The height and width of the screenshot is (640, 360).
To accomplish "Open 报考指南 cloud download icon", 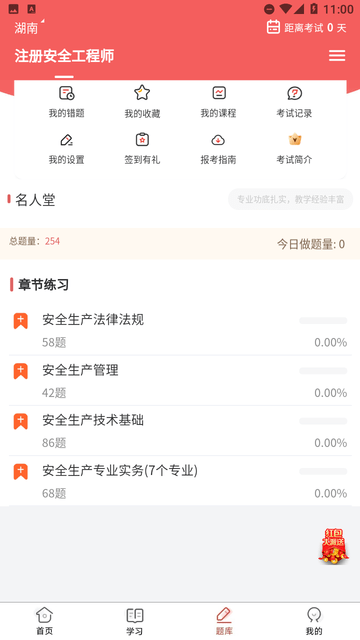I will [218, 140].
